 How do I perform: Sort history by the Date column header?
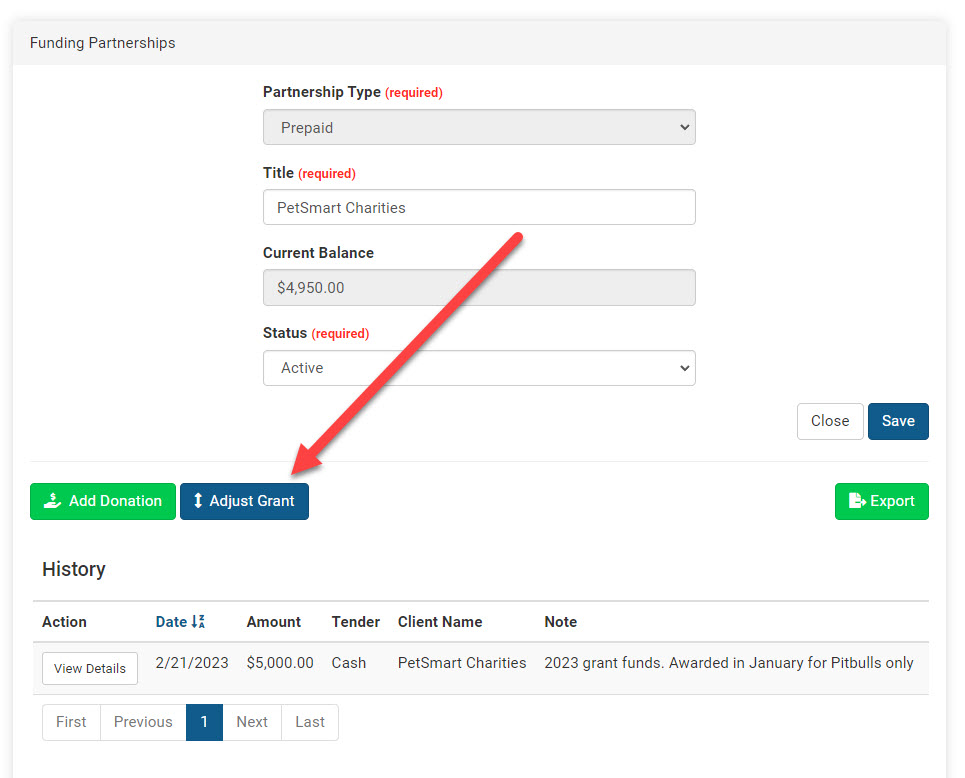point(171,622)
